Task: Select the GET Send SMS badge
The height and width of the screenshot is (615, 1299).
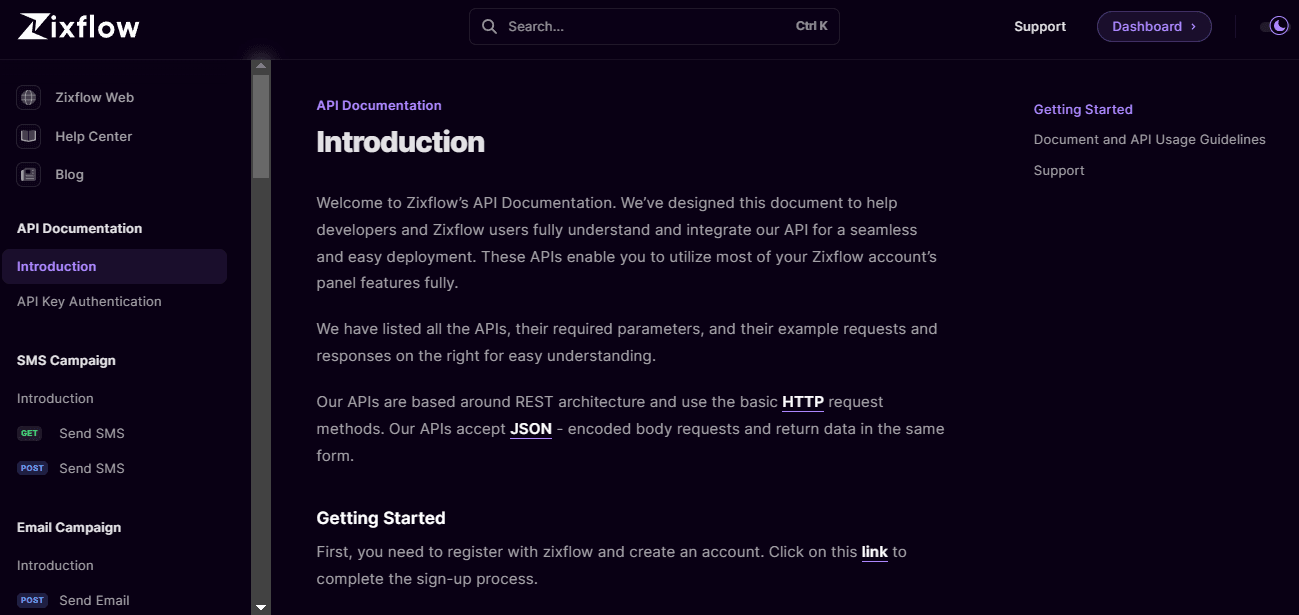Action: 30,433
